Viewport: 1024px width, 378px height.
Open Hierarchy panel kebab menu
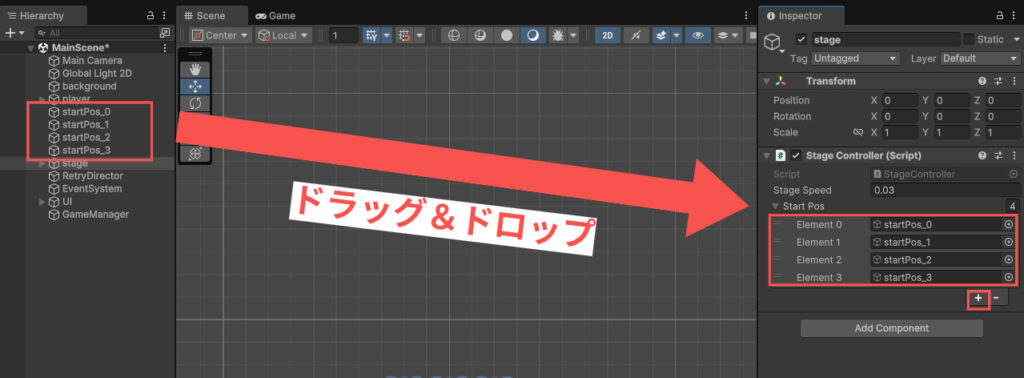click(163, 16)
